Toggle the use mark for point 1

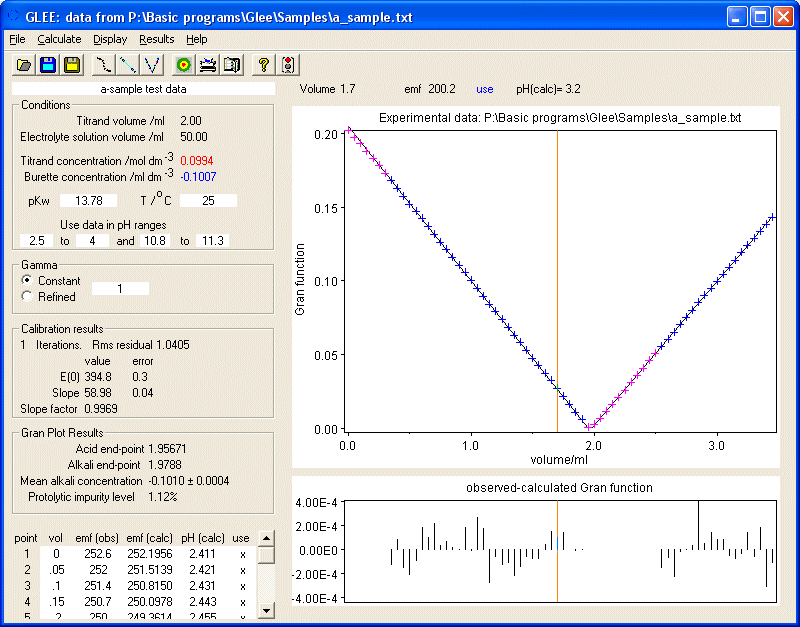pos(242,553)
